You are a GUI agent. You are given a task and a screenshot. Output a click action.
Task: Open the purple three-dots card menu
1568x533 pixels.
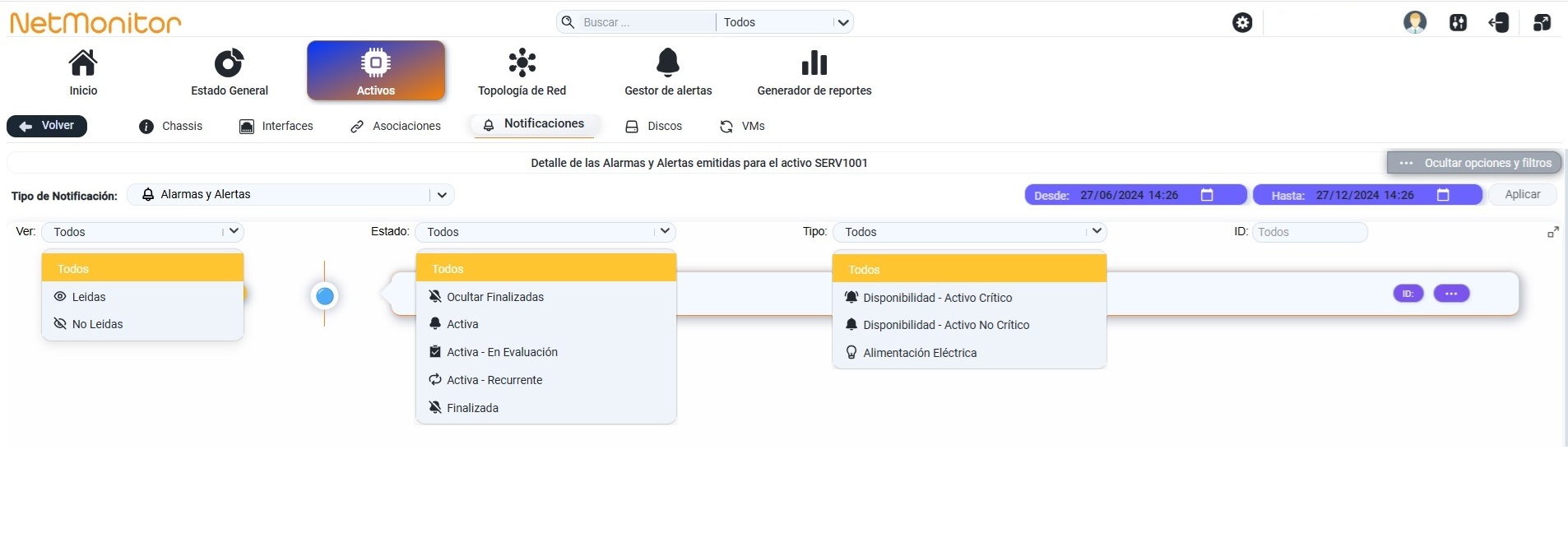click(1452, 294)
